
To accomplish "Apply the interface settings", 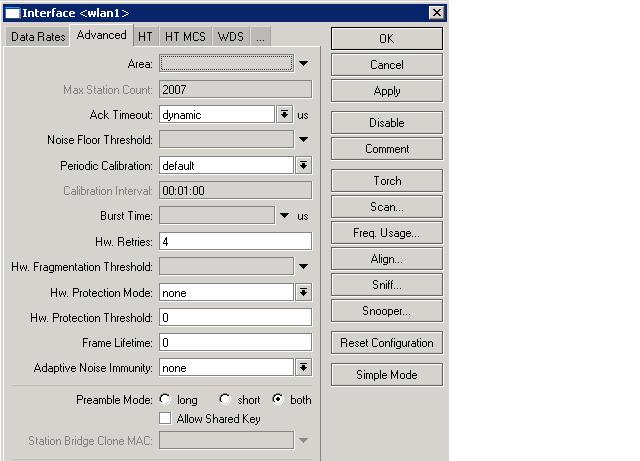I will click(387, 91).
